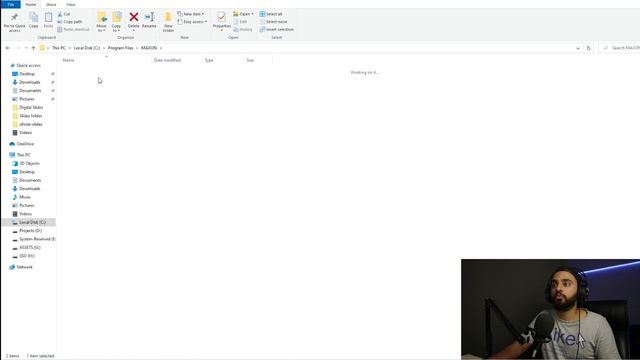This screenshot has height=360, width=640.
Task: Open the Easy access dropdown
Action: [x=192, y=22]
